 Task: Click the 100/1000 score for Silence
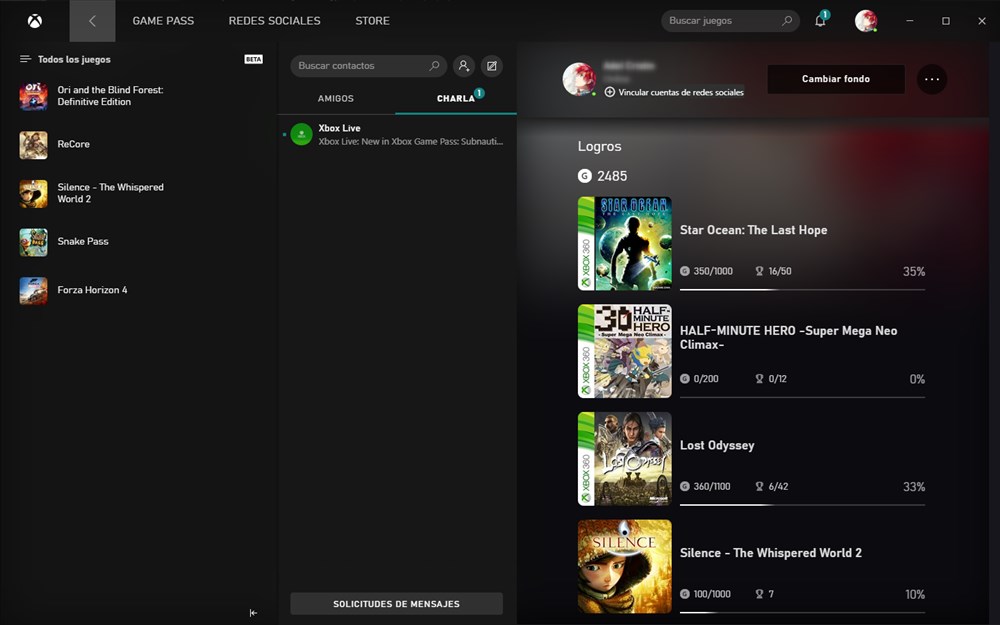pyautogui.click(x=712, y=594)
